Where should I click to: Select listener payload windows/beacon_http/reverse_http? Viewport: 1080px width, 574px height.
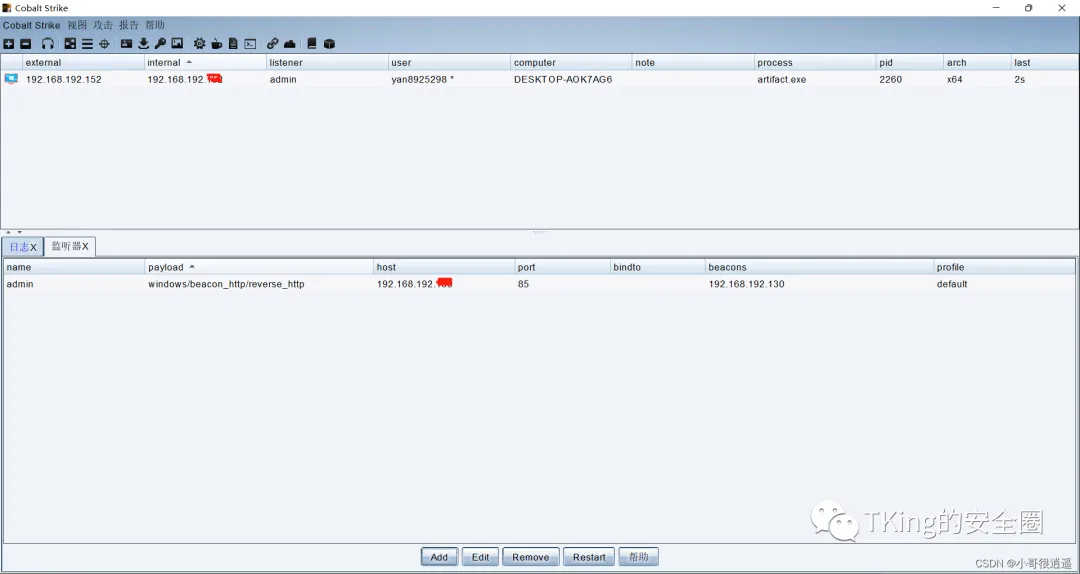226,284
